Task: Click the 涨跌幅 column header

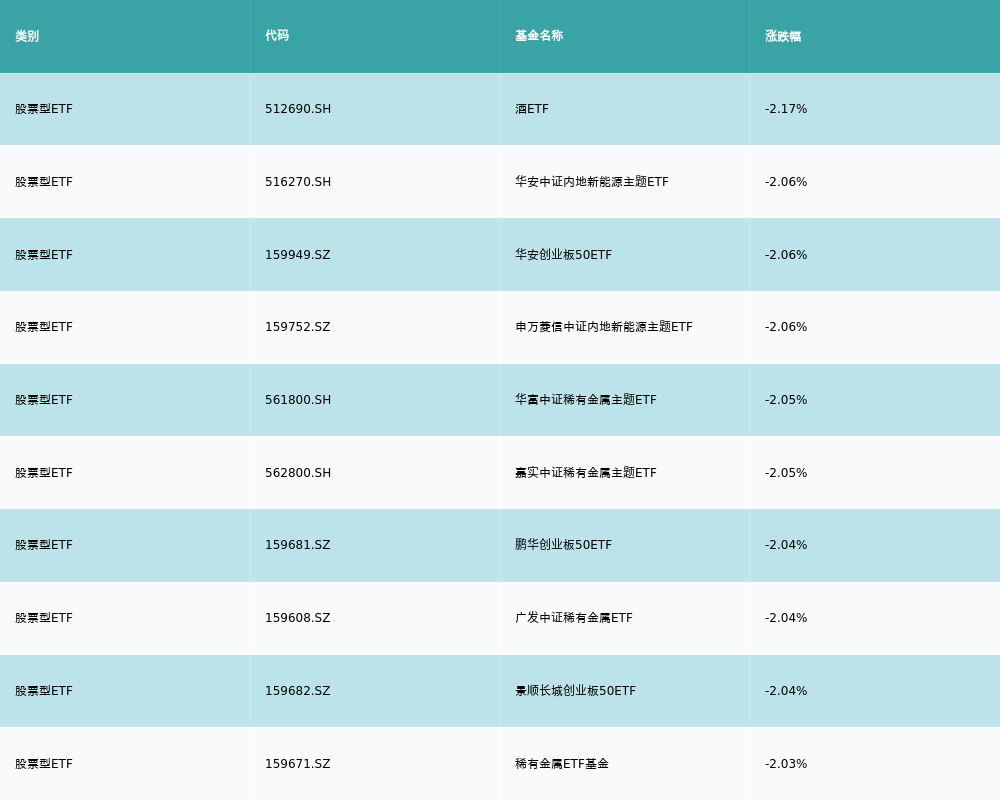Action: 783,36
